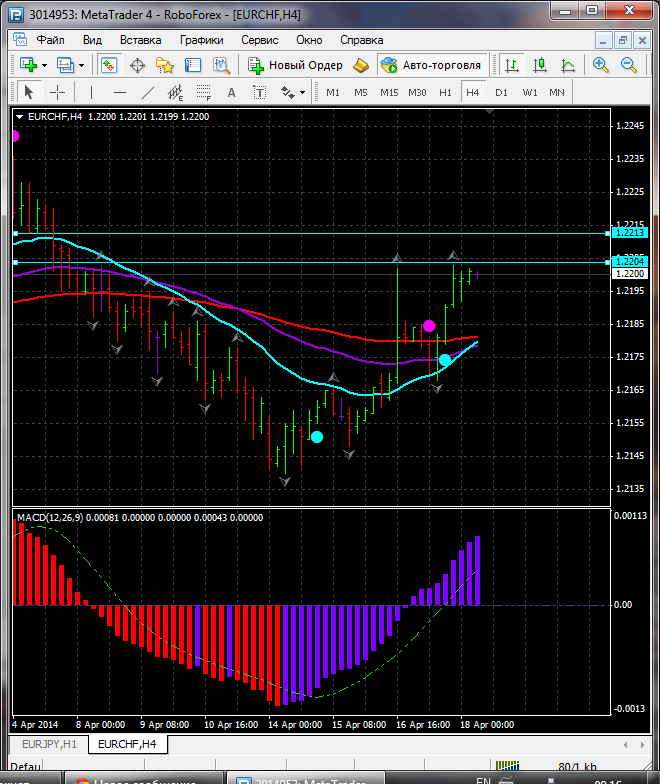Select the text label tool
Viewport: 660px width, 784px height.
click(231, 92)
